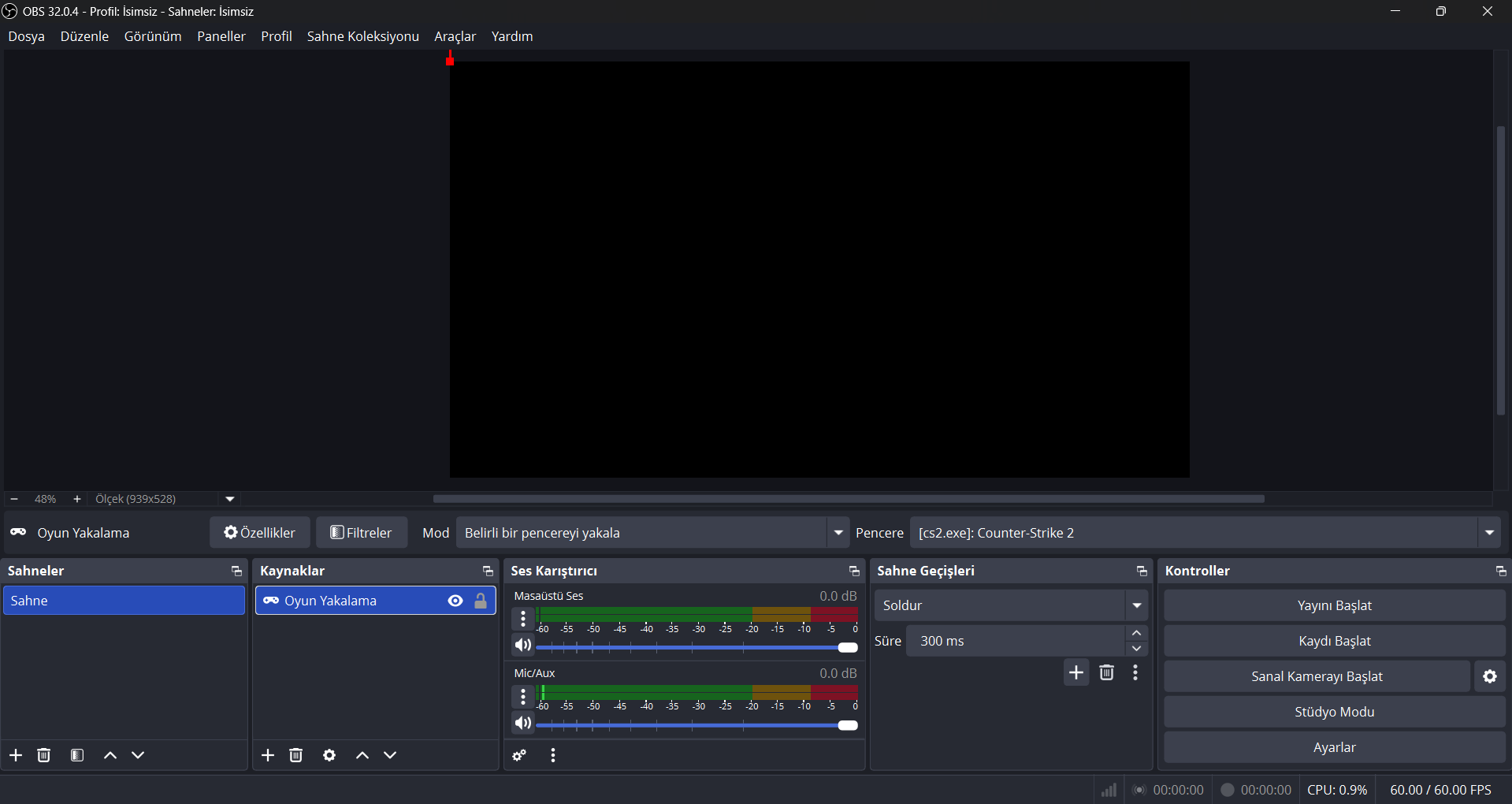This screenshot has height=804, width=1512.
Task: Expand the Soldur transition dropdown
Action: pos(1136,605)
